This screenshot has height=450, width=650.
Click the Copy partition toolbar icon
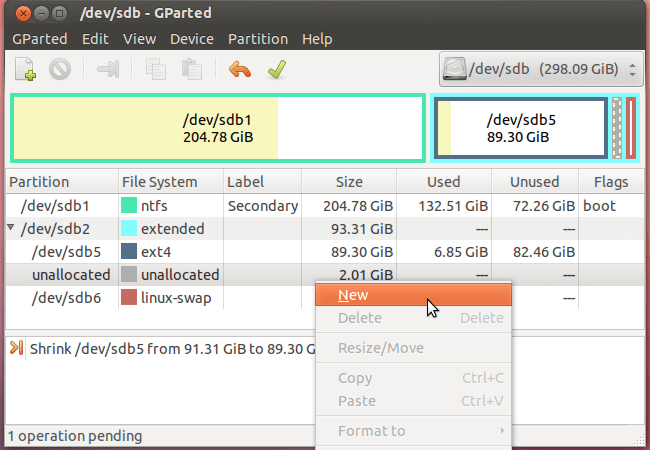point(156,70)
